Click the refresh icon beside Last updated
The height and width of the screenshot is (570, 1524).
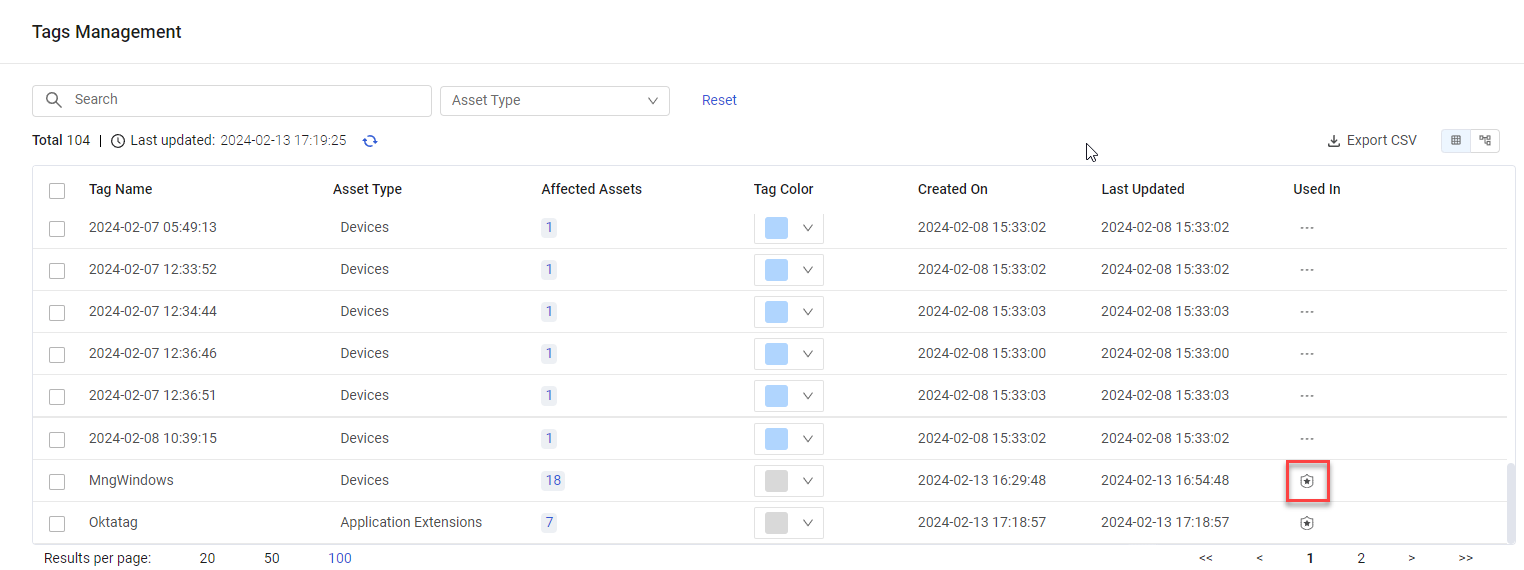point(370,141)
